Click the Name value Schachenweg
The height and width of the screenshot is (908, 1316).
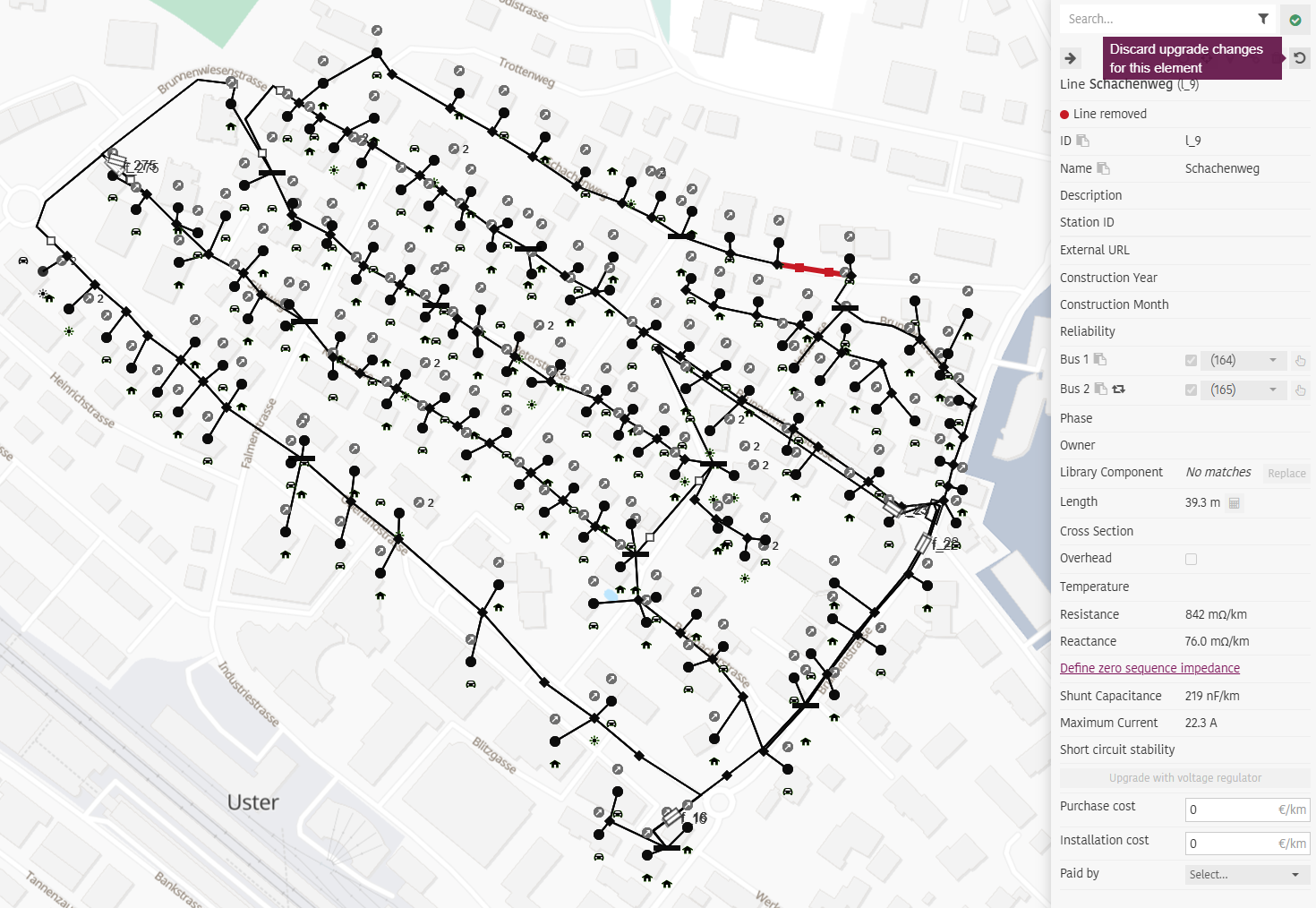(x=1222, y=168)
